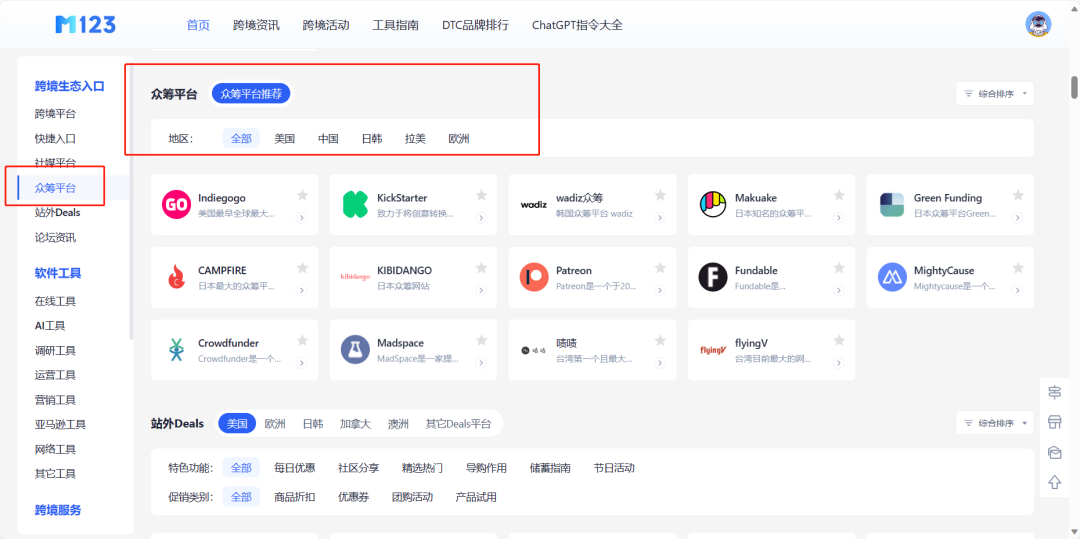
Task: Click the back-to-top arrow icon
Action: click(x=1055, y=483)
